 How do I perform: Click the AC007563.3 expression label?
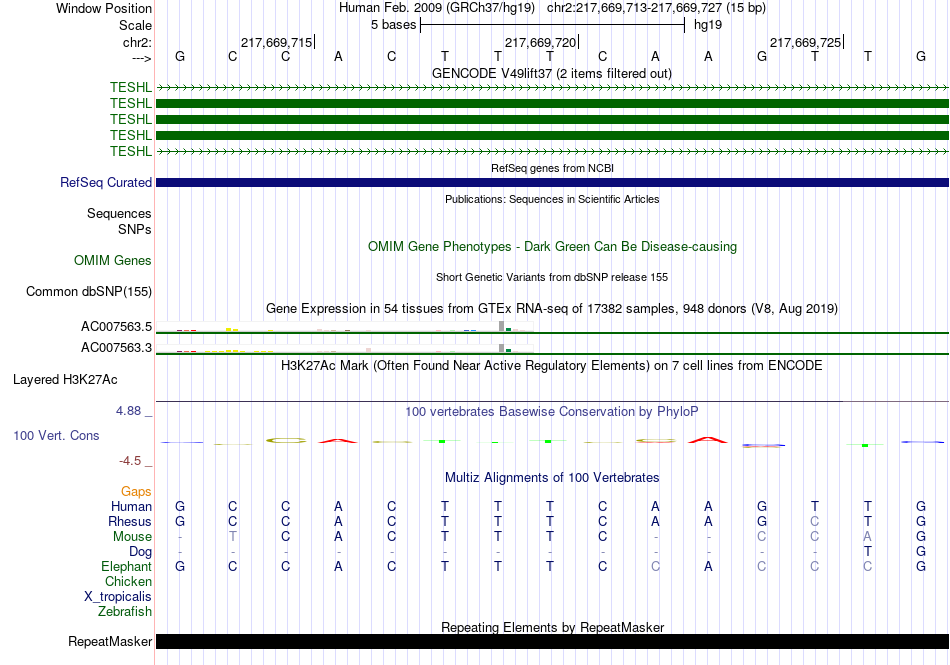coord(116,348)
